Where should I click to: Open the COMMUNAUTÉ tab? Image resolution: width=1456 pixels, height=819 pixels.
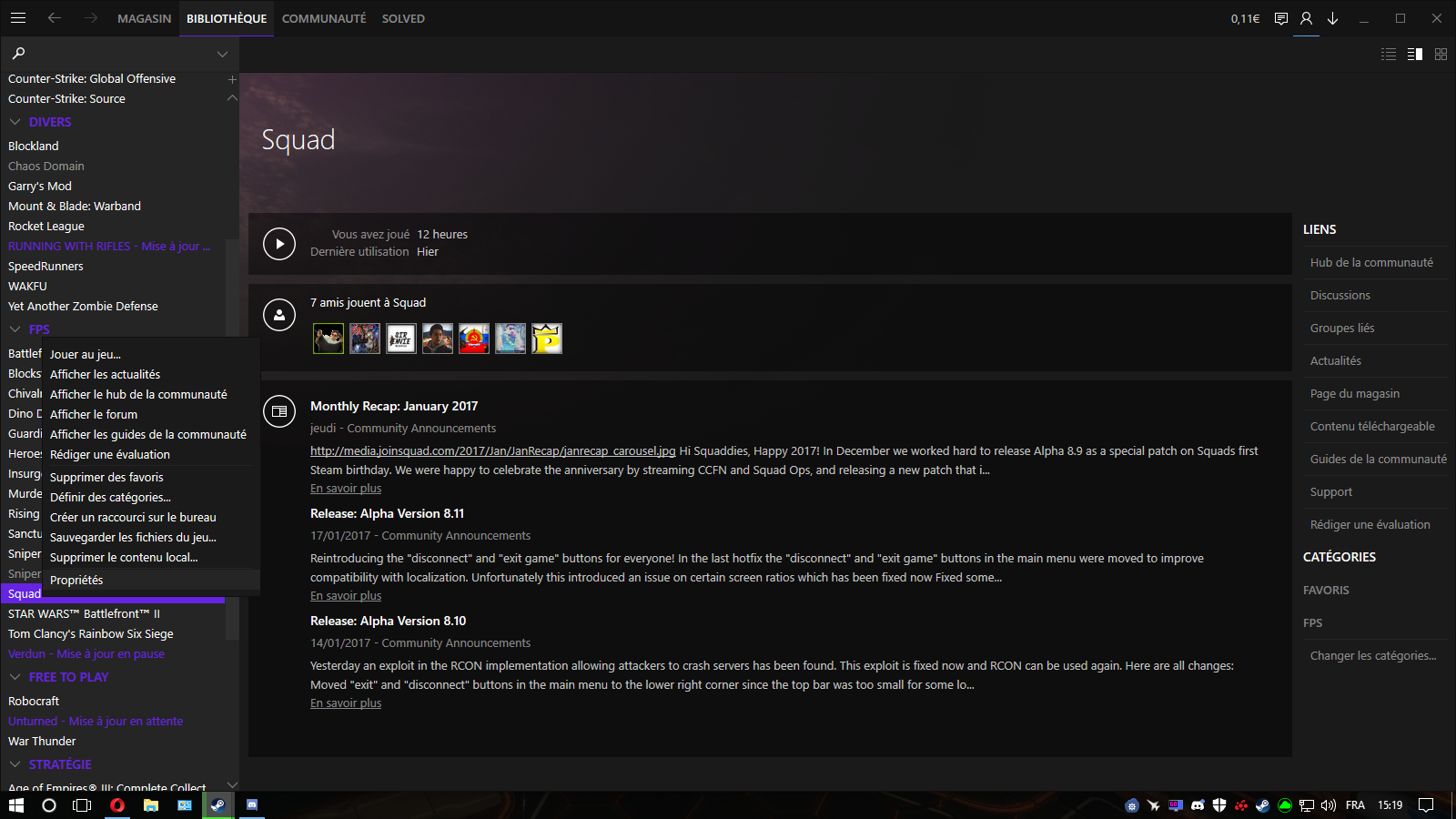click(324, 18)
